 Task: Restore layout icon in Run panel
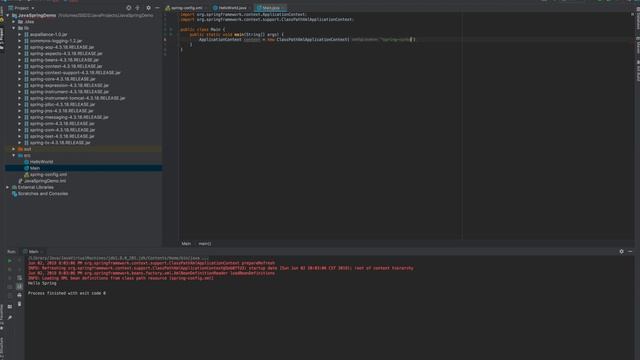(10, 307)
